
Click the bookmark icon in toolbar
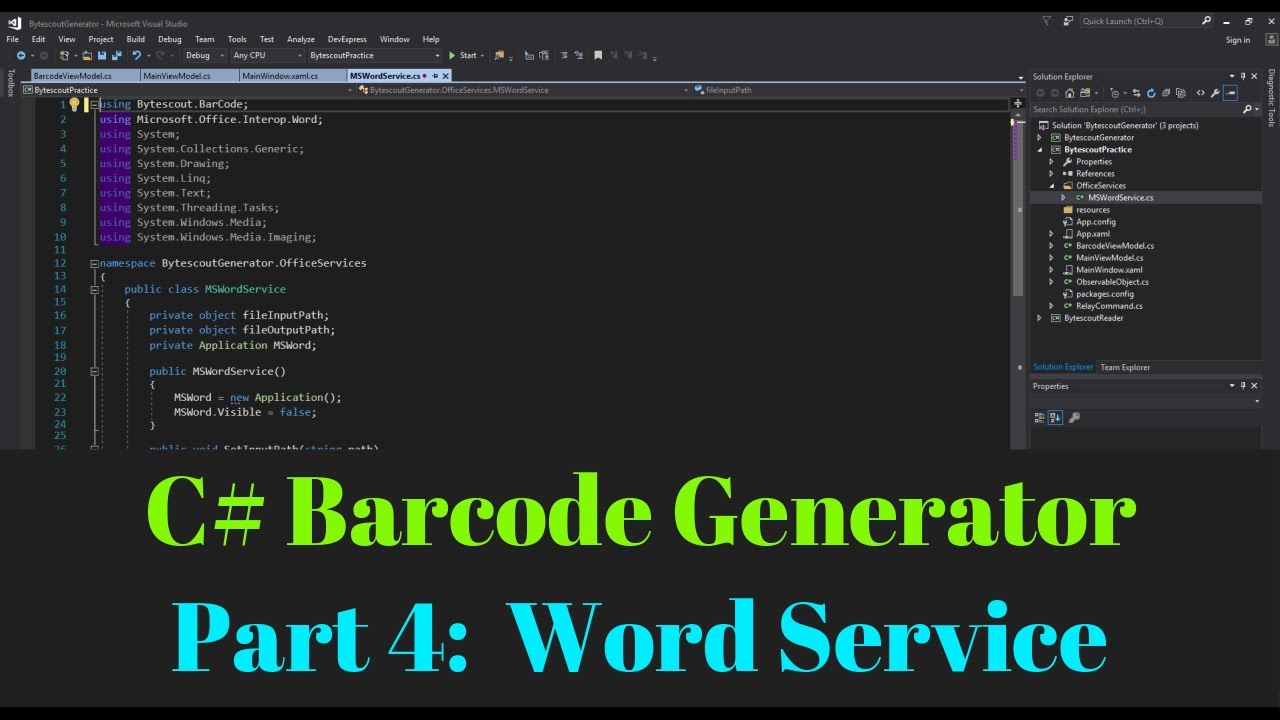[597, 55]
